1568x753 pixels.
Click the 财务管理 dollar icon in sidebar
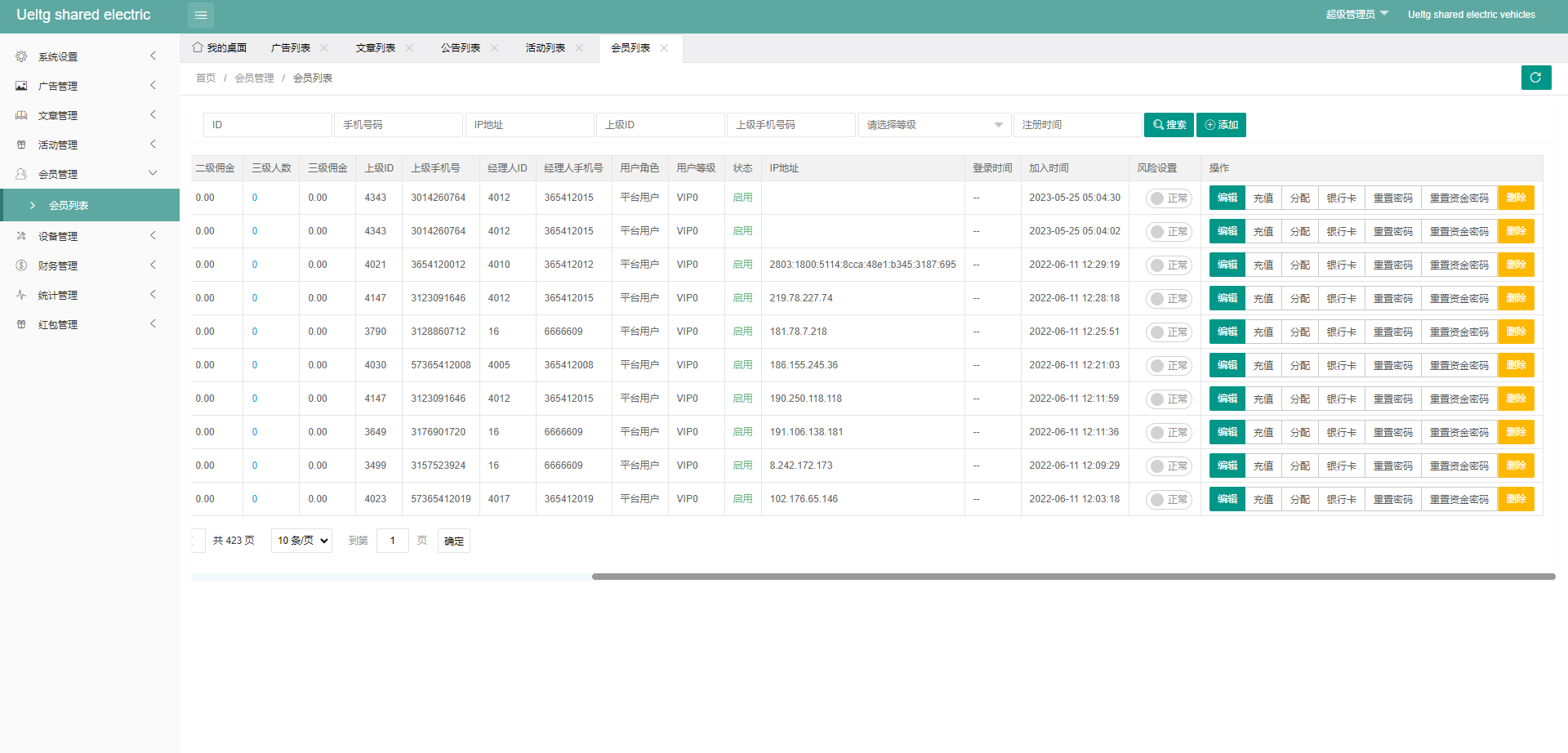coord(21,265)
